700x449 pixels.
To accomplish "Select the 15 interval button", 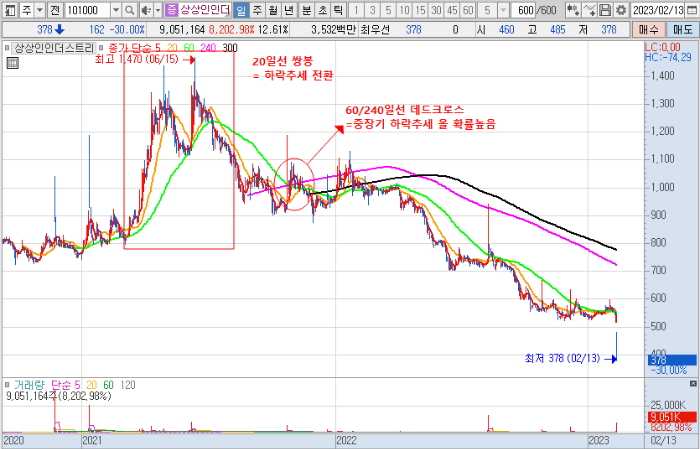I will pyautogui.click(x=420, y=10).
